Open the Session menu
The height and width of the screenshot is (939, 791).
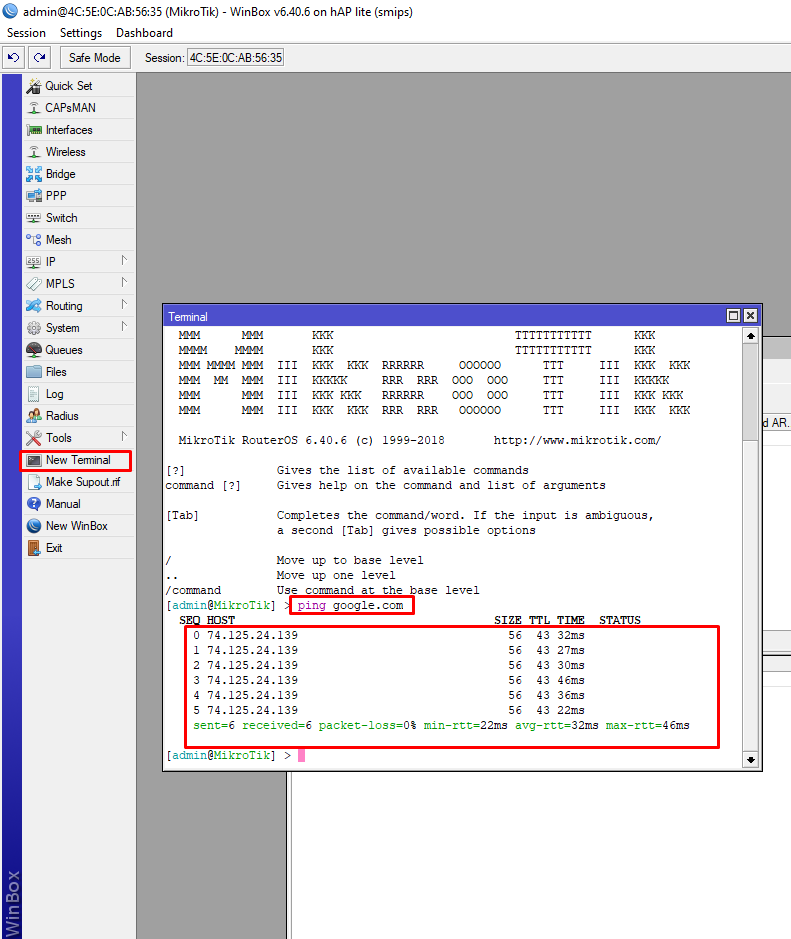[26, 33]
